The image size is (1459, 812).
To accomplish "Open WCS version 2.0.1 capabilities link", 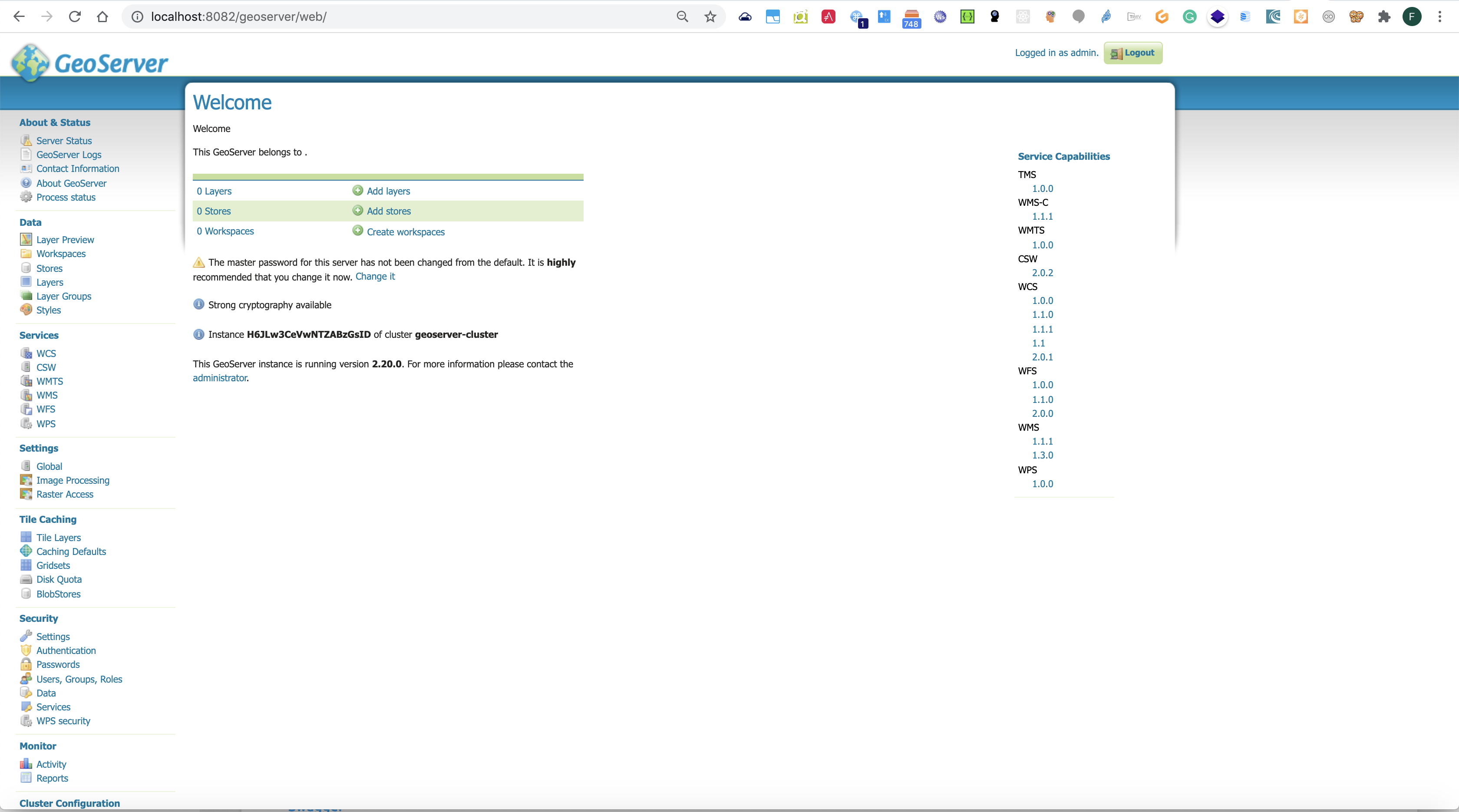I will pyautogui.click(x=1042, y=357).
